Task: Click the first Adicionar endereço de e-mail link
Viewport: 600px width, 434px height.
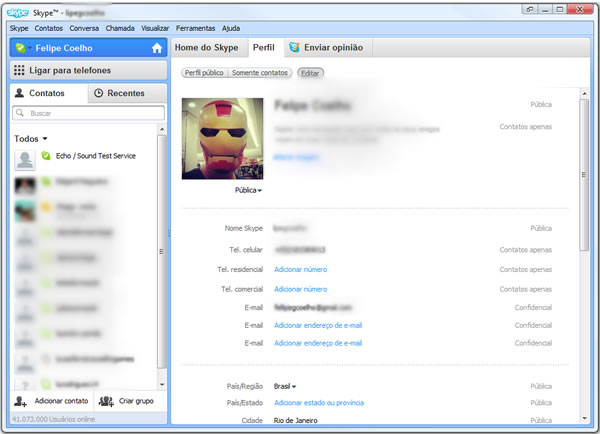Action: tap(318, 325)
